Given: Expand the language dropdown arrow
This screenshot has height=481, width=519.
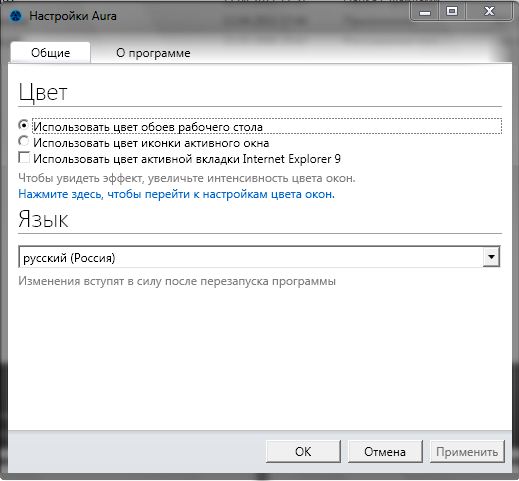Looking at the screenshot, I should tap(491, 257).
